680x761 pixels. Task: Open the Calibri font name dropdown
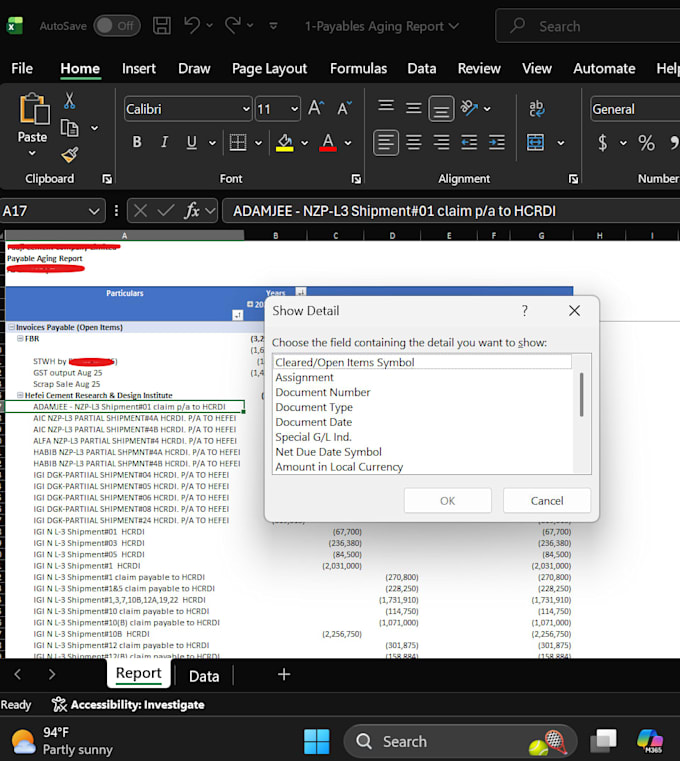click(x=246, y=109)
